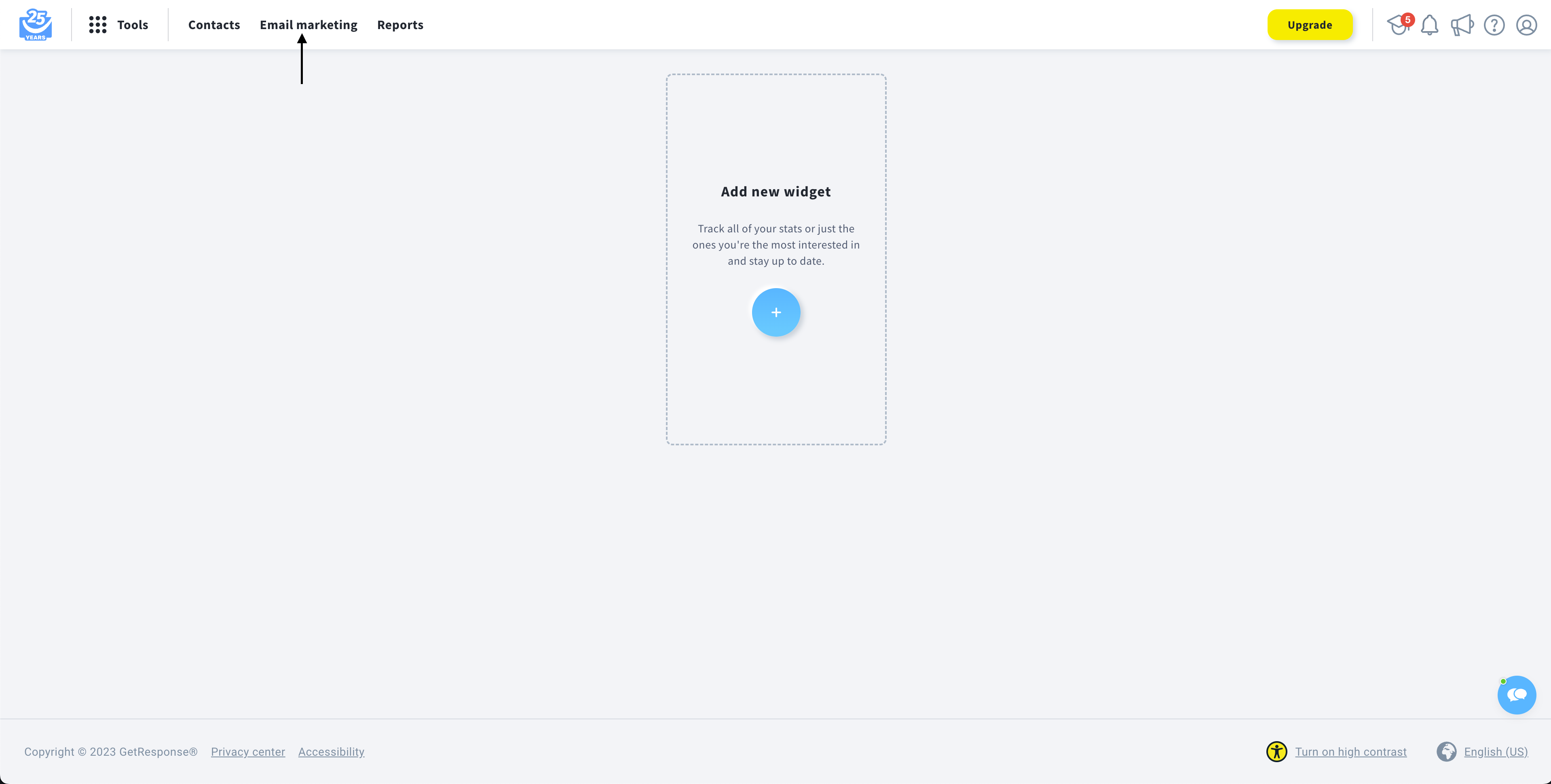The image size is (1551, 784).
Task: Open the Accessibility link
Action: click(x=331, y=752)
